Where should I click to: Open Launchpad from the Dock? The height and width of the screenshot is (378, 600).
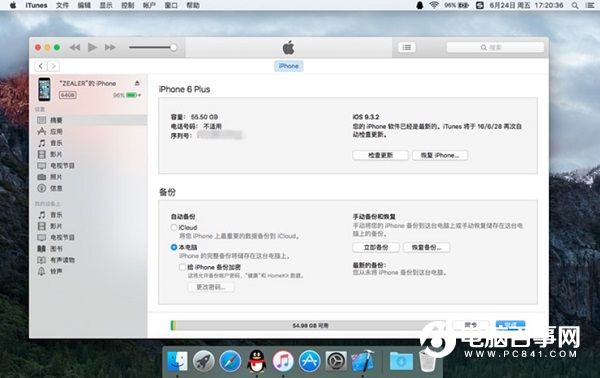pyautogui.click(x=204, y=361)
